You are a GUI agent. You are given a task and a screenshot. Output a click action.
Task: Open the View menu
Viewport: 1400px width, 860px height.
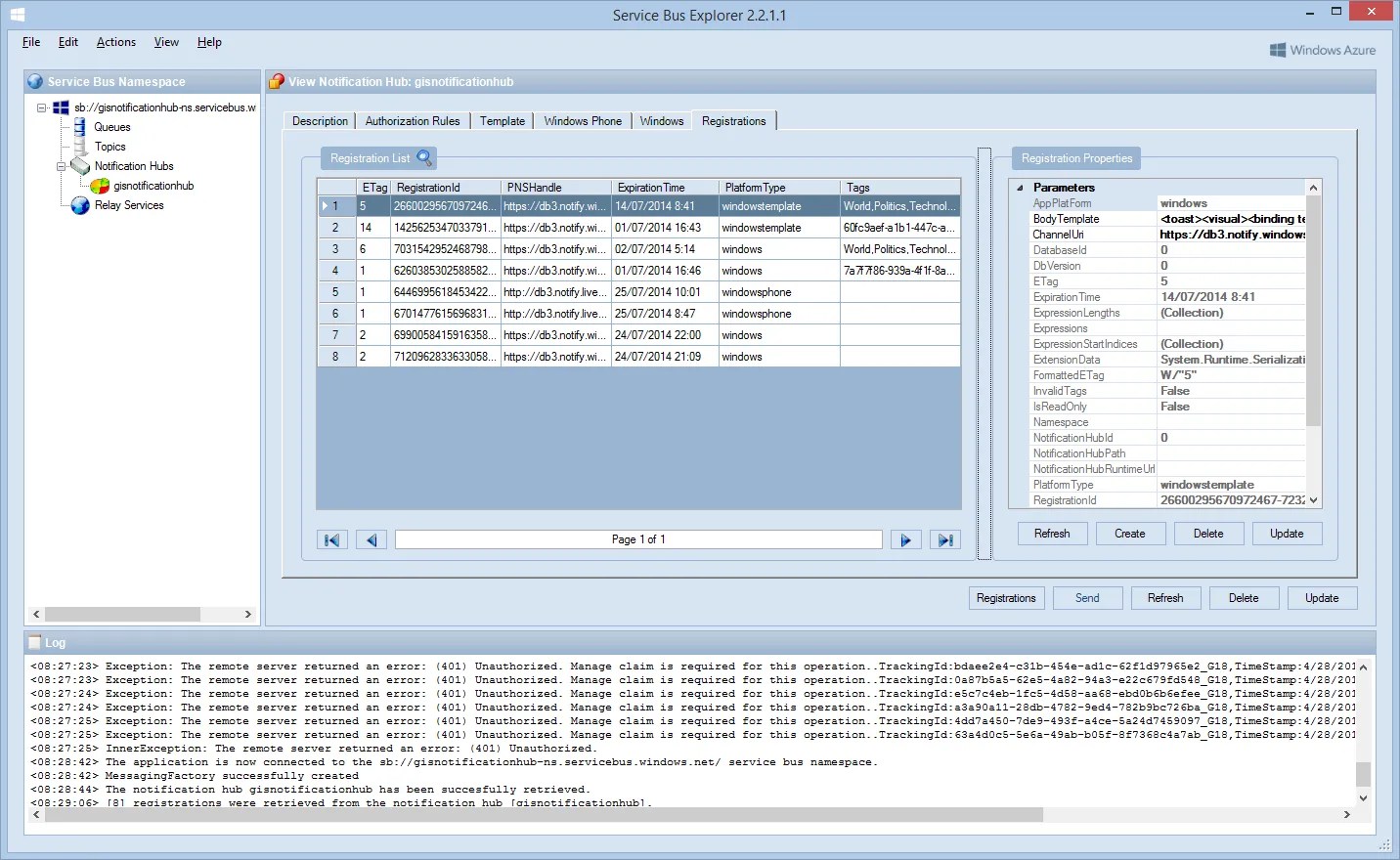point(167,42)
